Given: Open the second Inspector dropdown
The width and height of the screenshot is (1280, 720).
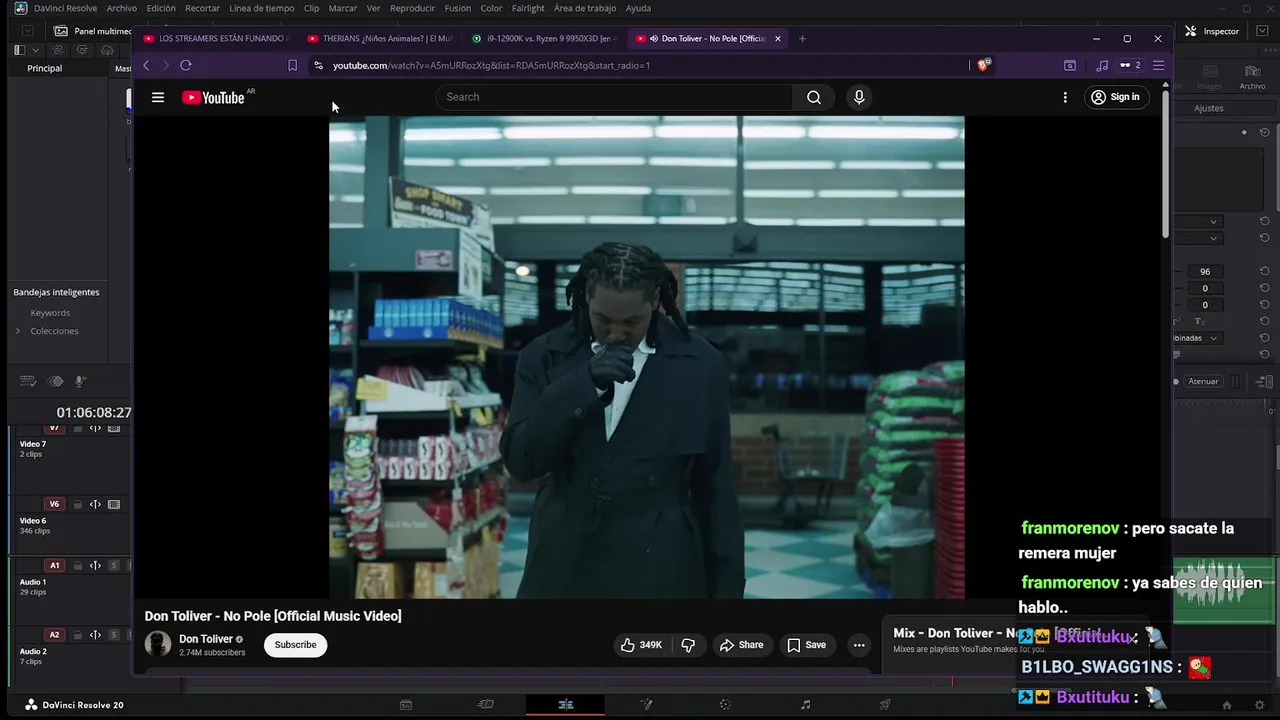Looking at the screenshot, I should click(1199, 238).
